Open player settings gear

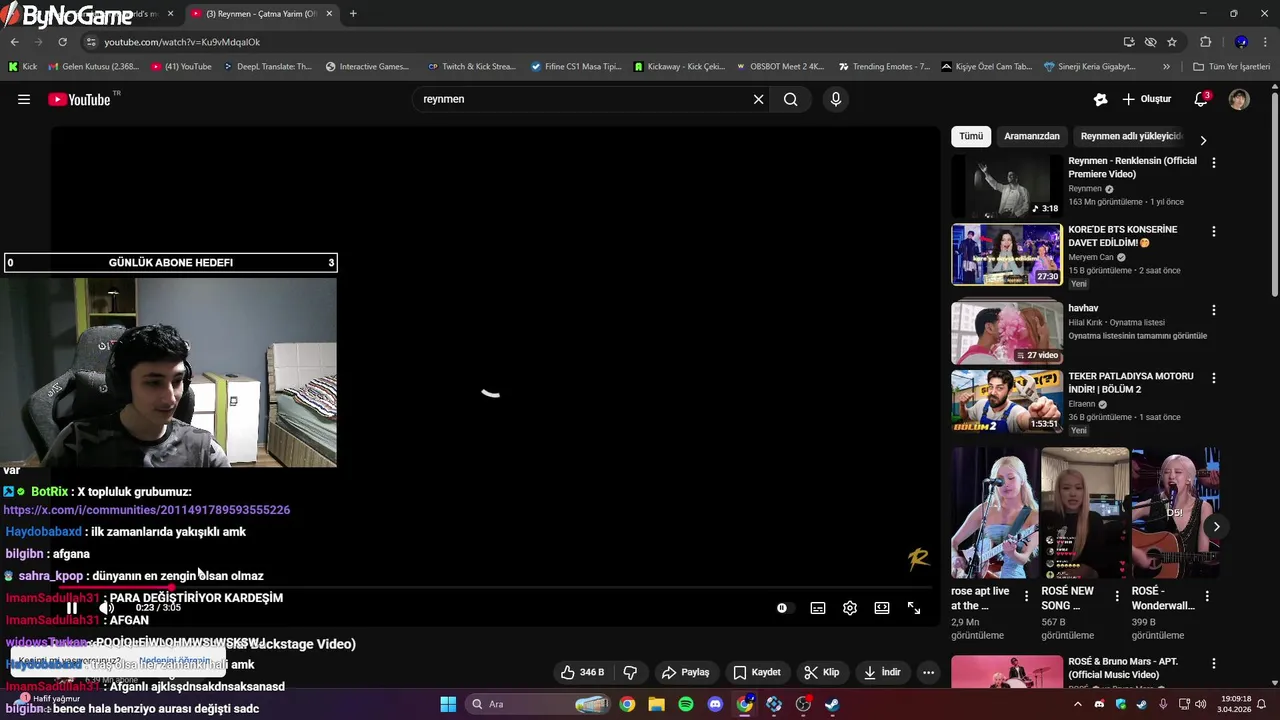(850, 608)
